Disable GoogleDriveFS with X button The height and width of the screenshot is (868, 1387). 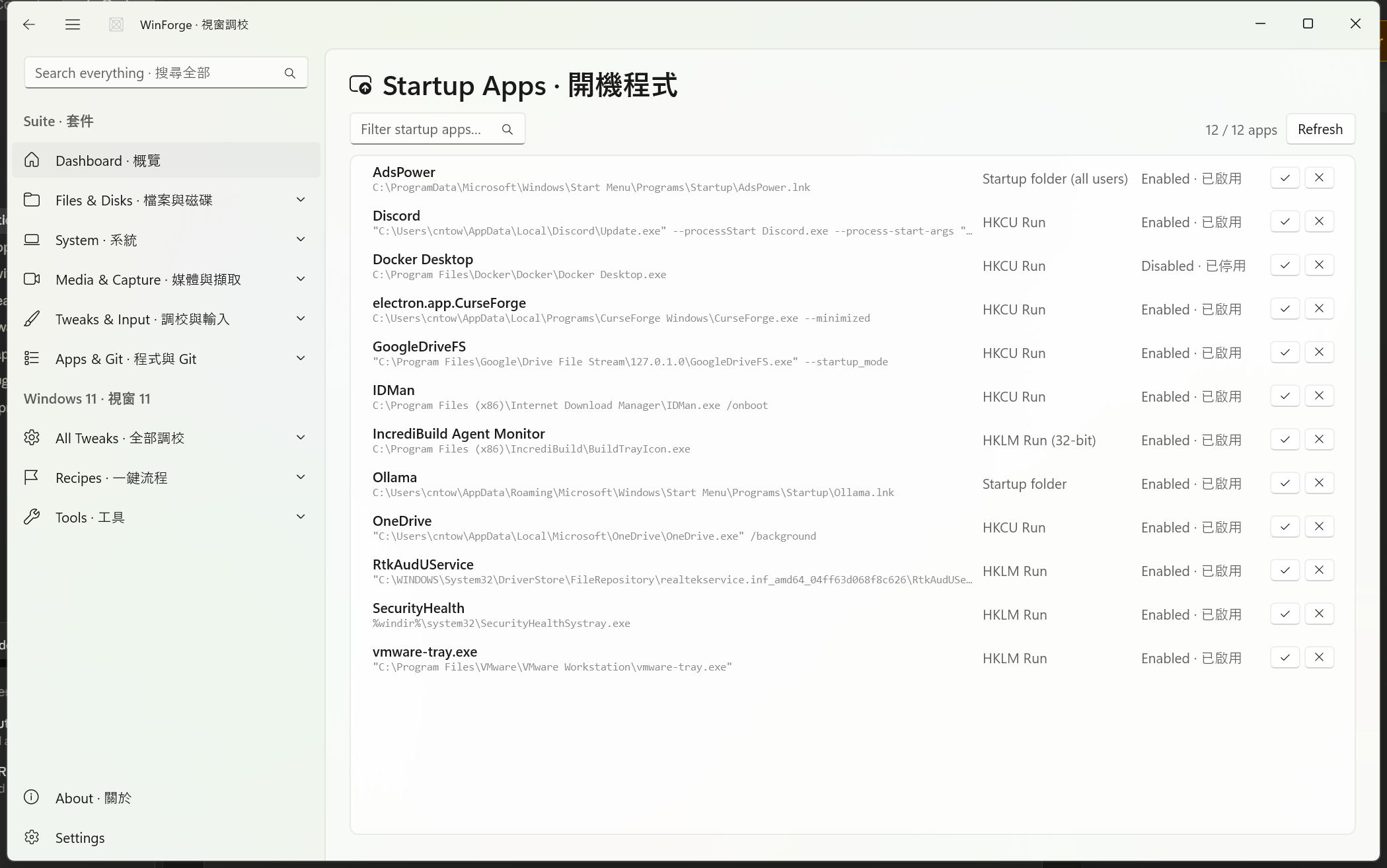click(x=1319, y=352)
